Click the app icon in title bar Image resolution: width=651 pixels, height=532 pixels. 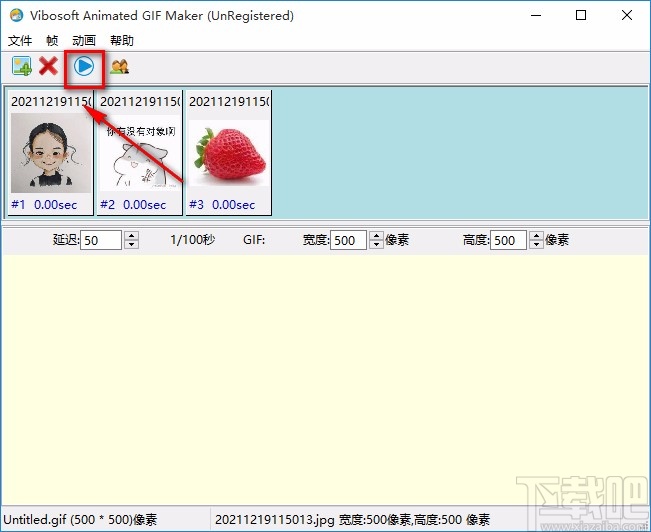[16, 15]
